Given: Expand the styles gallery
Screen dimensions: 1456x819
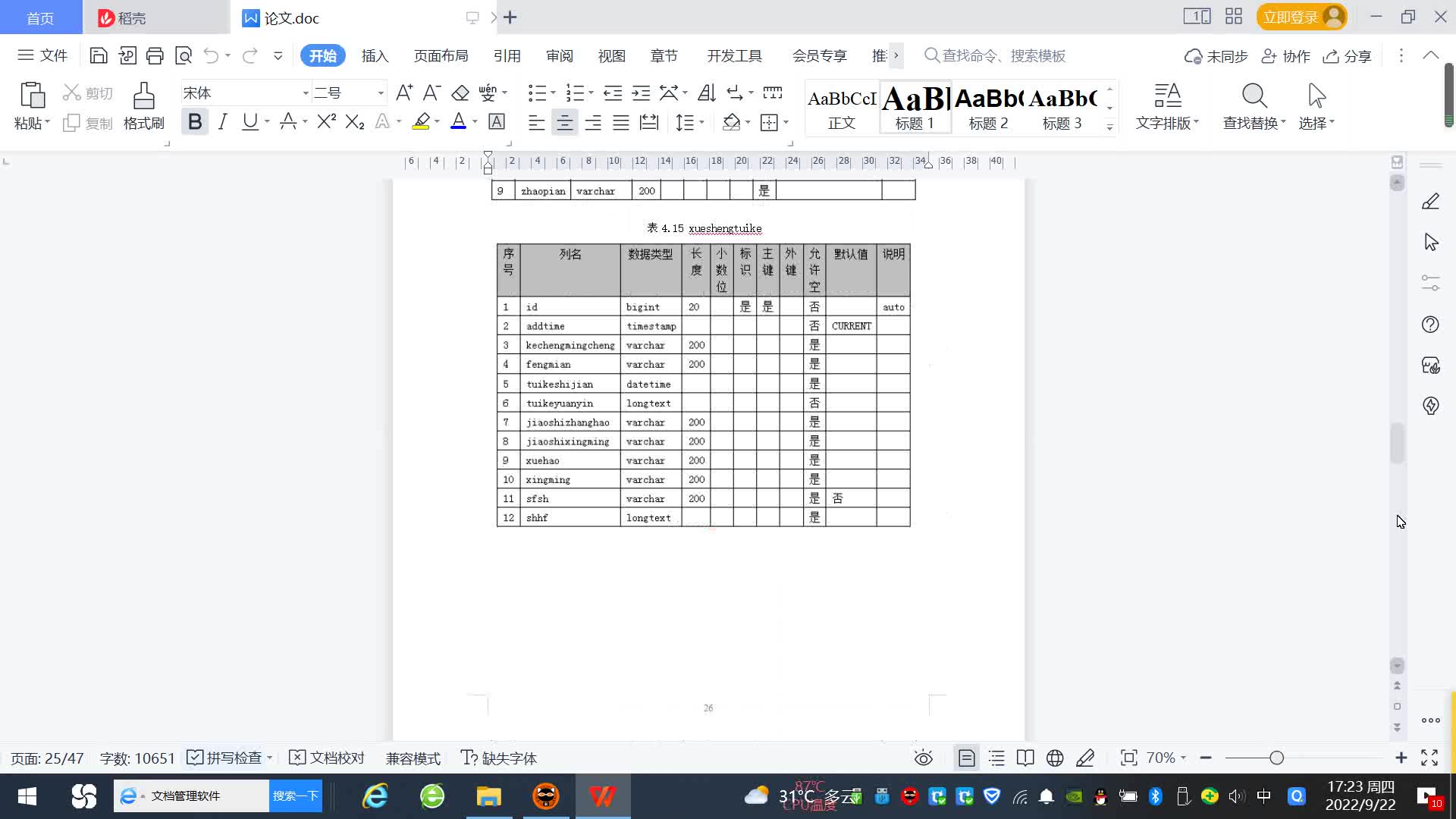Looking at the screenshot, I should click(1109, 127).
